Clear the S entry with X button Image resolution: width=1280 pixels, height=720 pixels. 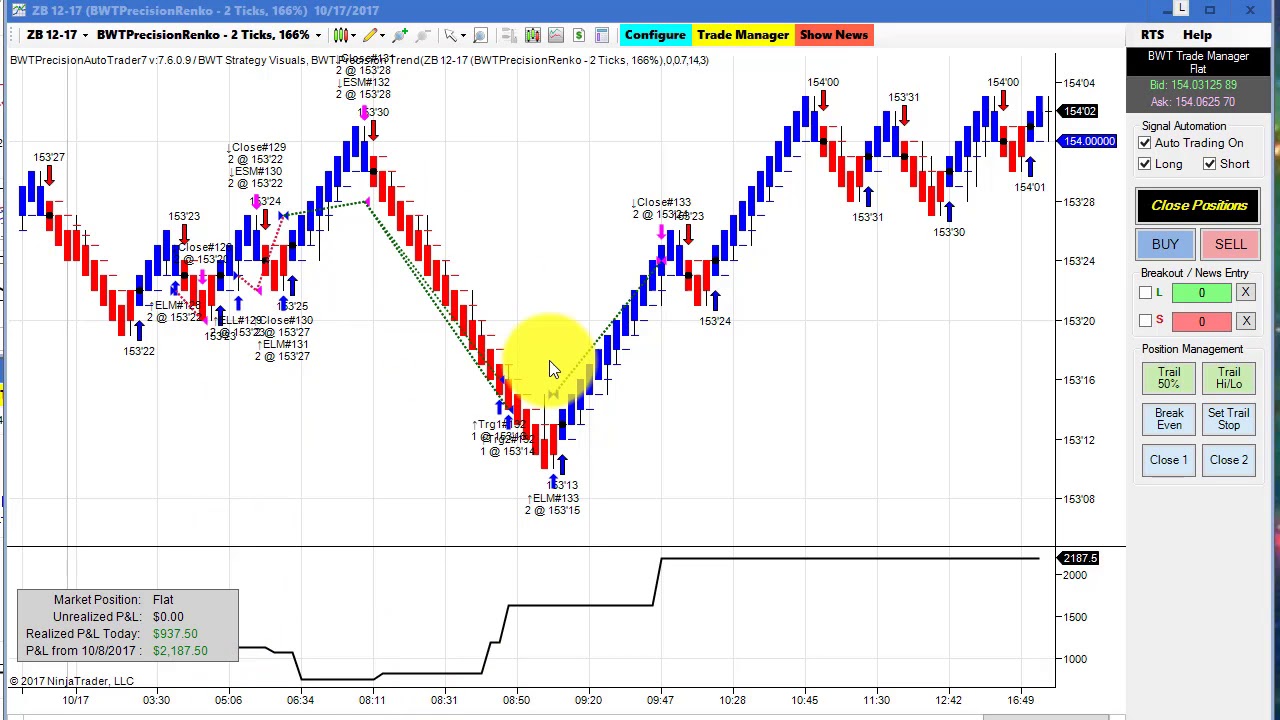pos(1246,321)
